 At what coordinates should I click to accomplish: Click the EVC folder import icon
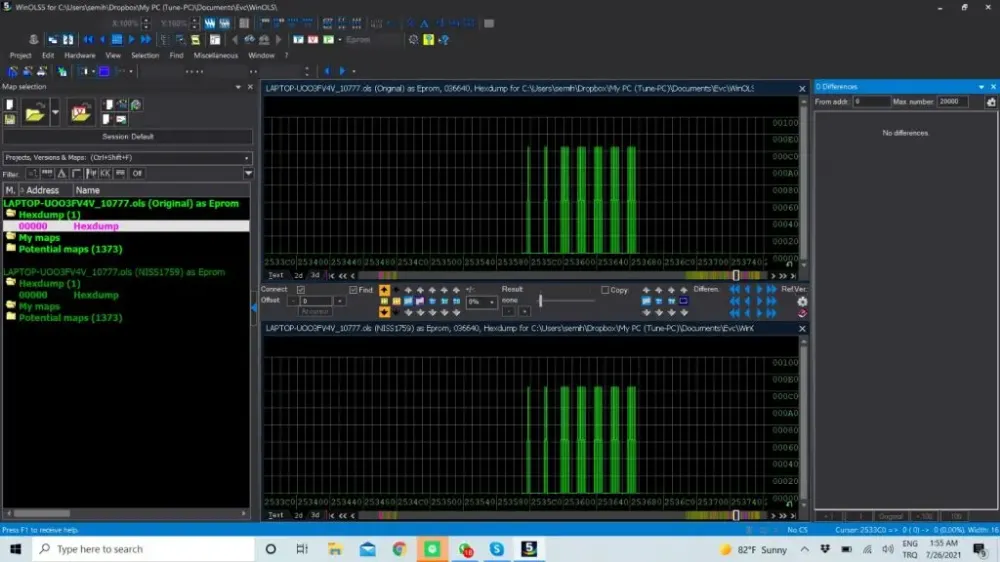coord(81,114)
